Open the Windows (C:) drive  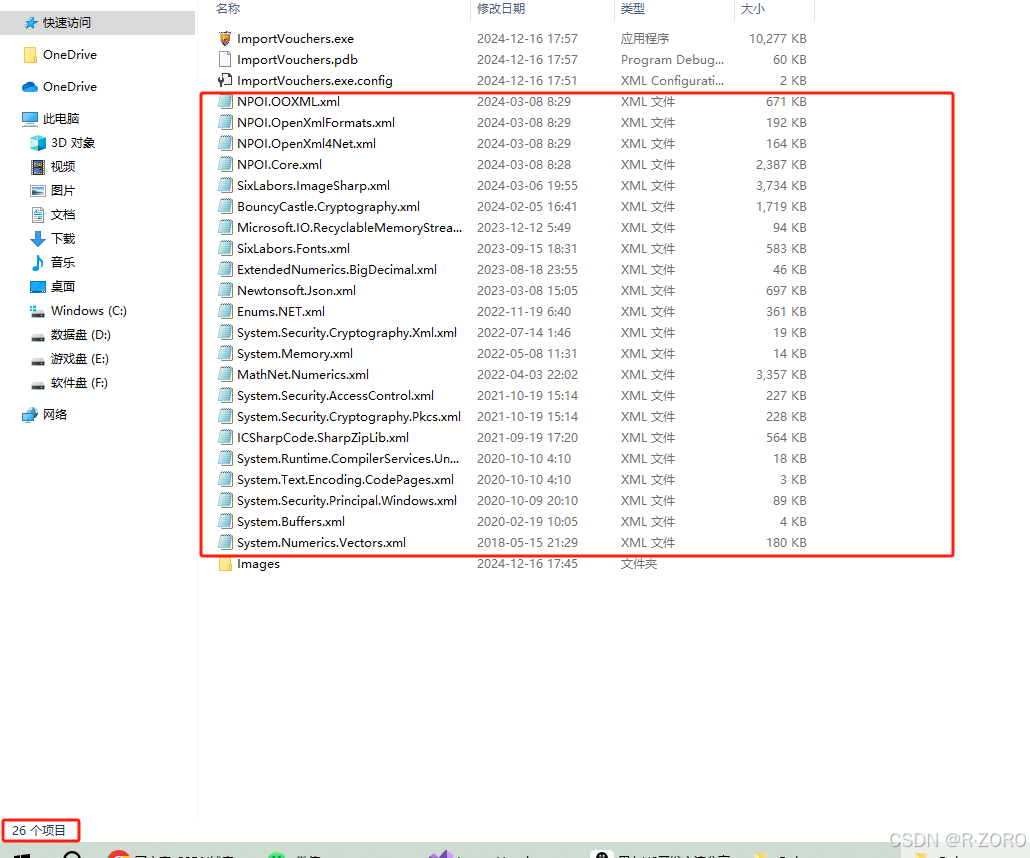85,310
